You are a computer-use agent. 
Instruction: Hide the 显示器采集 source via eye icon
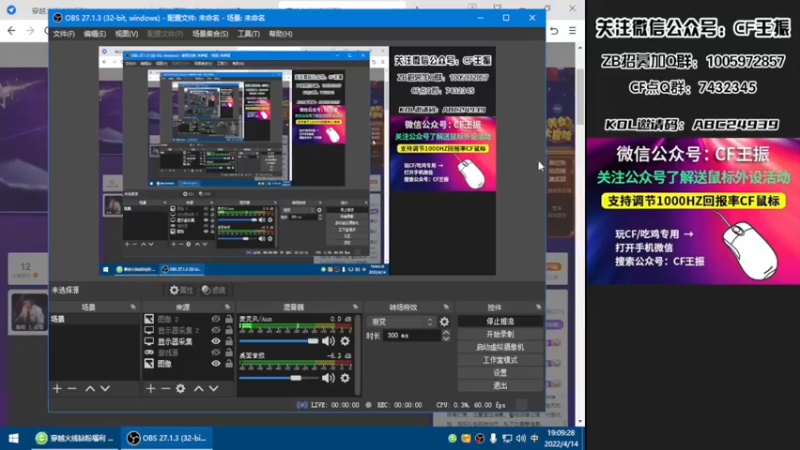[216, 341]
